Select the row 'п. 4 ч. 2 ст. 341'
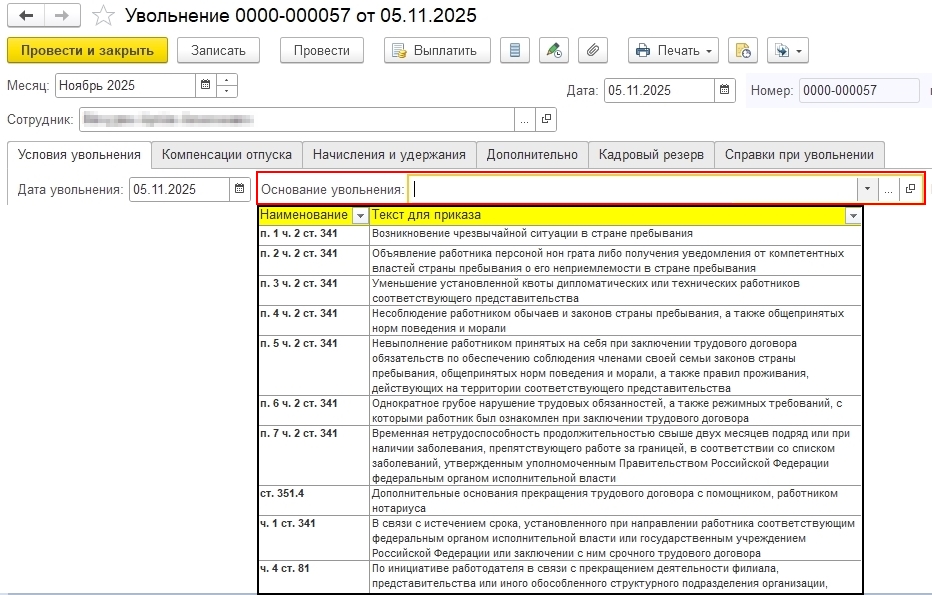 [560, 320]
